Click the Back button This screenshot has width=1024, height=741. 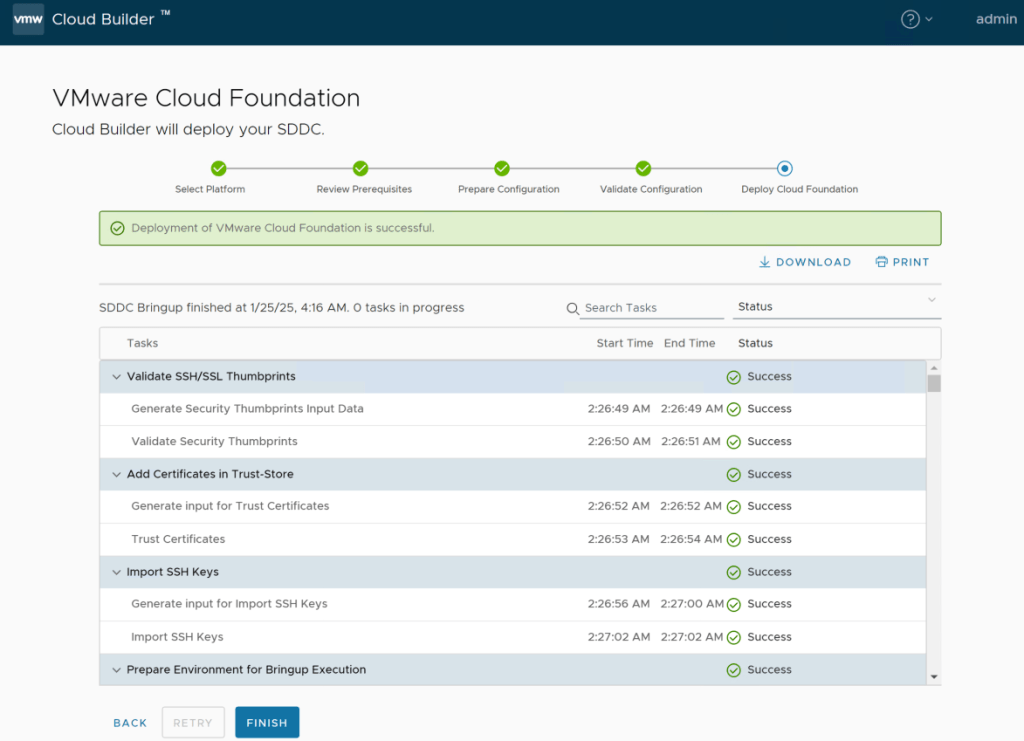[x=130, y=722]
